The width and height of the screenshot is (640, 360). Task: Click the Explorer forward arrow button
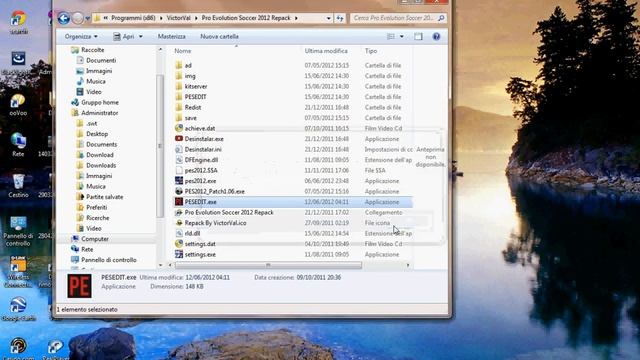tap(78, 18)
